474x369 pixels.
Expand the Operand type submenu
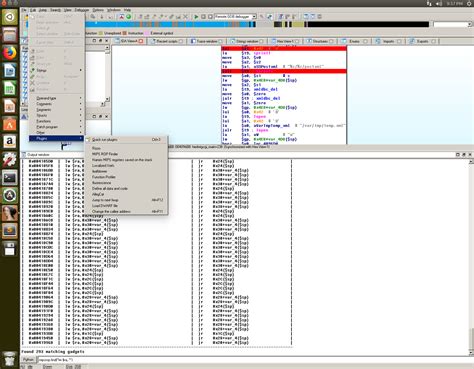(x=56, y=98)
